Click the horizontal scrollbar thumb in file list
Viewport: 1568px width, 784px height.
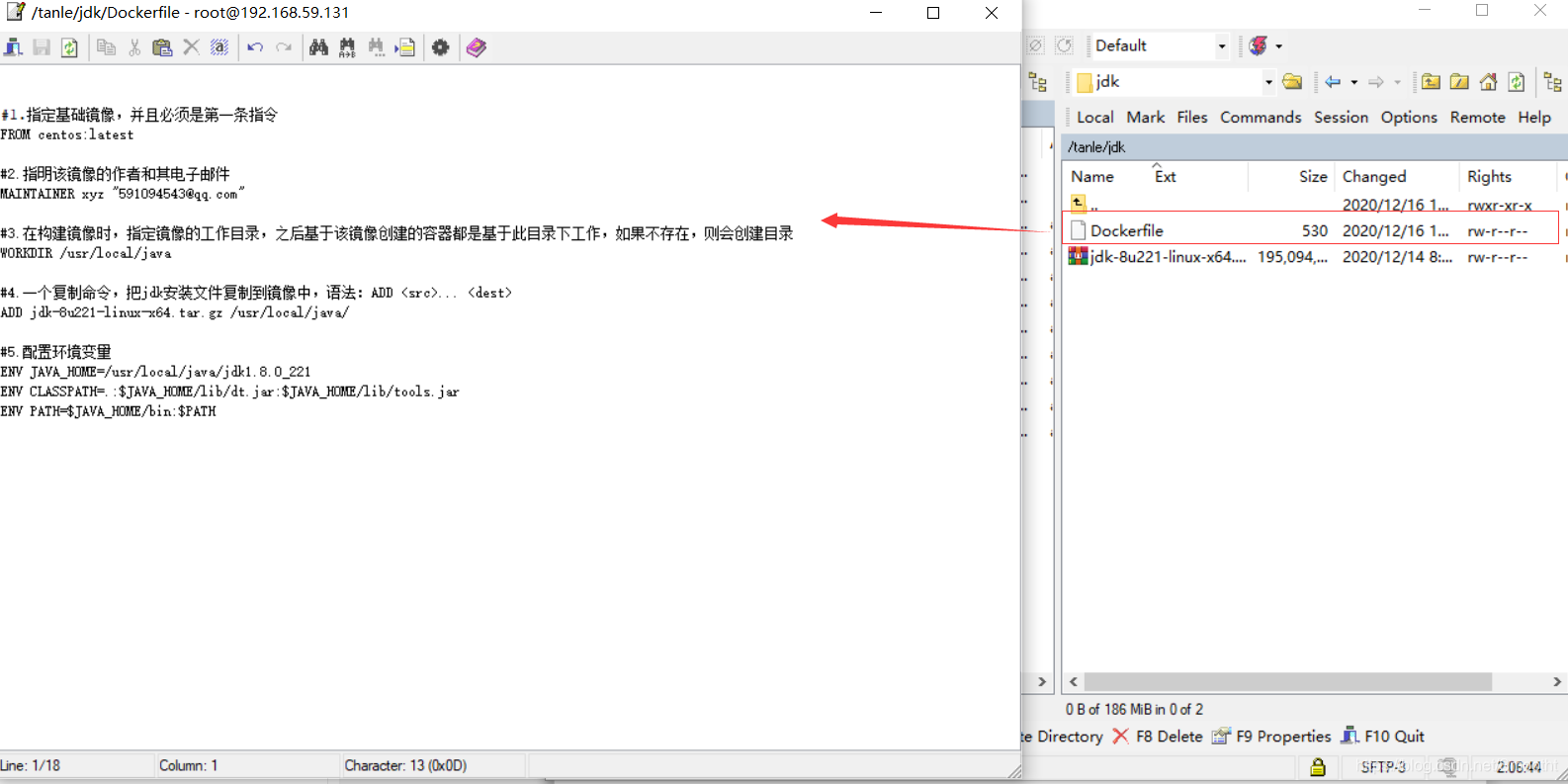click(x=1287, y=682)
